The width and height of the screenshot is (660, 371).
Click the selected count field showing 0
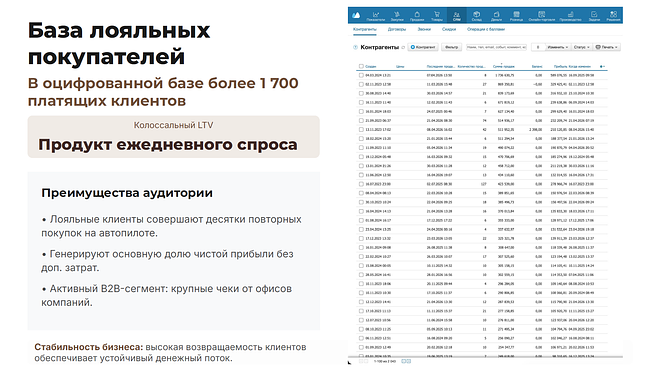(x=538, y=47)
